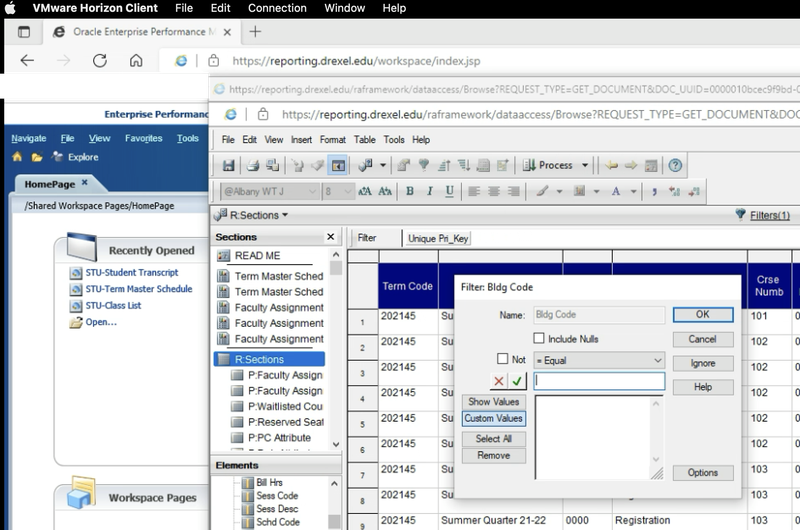
Task: Click the Custom Values button
Action: tap(493, 418)
